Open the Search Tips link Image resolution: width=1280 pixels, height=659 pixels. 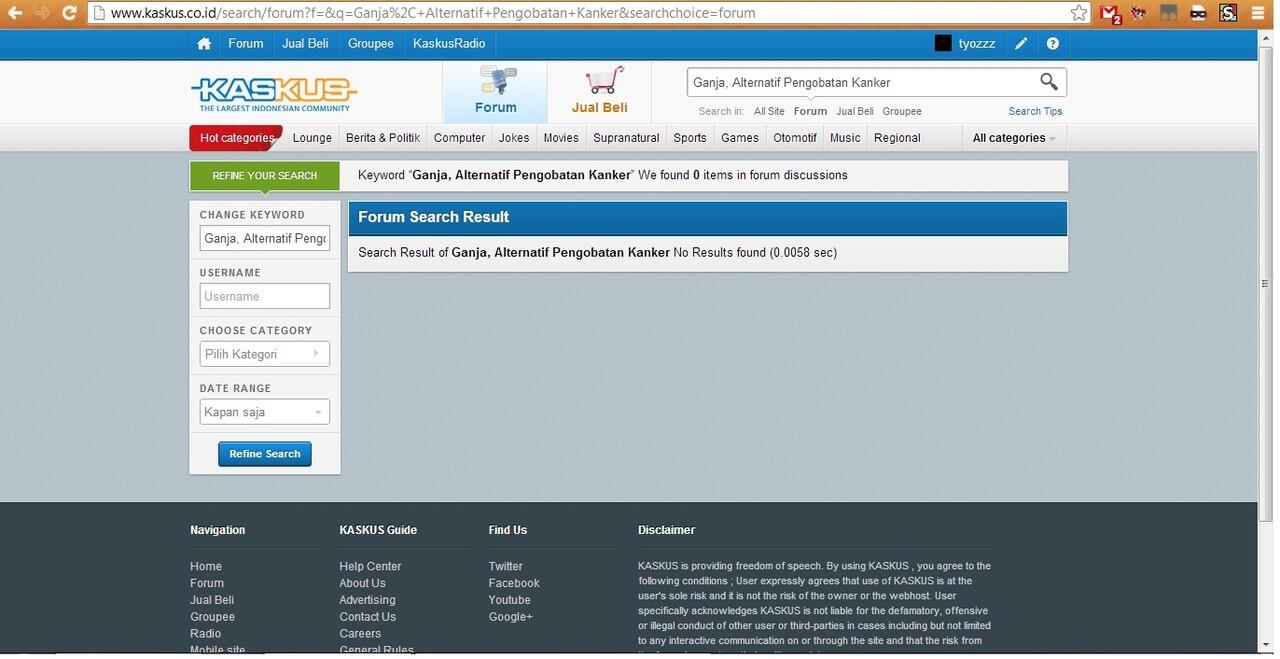coord(1035,111)
